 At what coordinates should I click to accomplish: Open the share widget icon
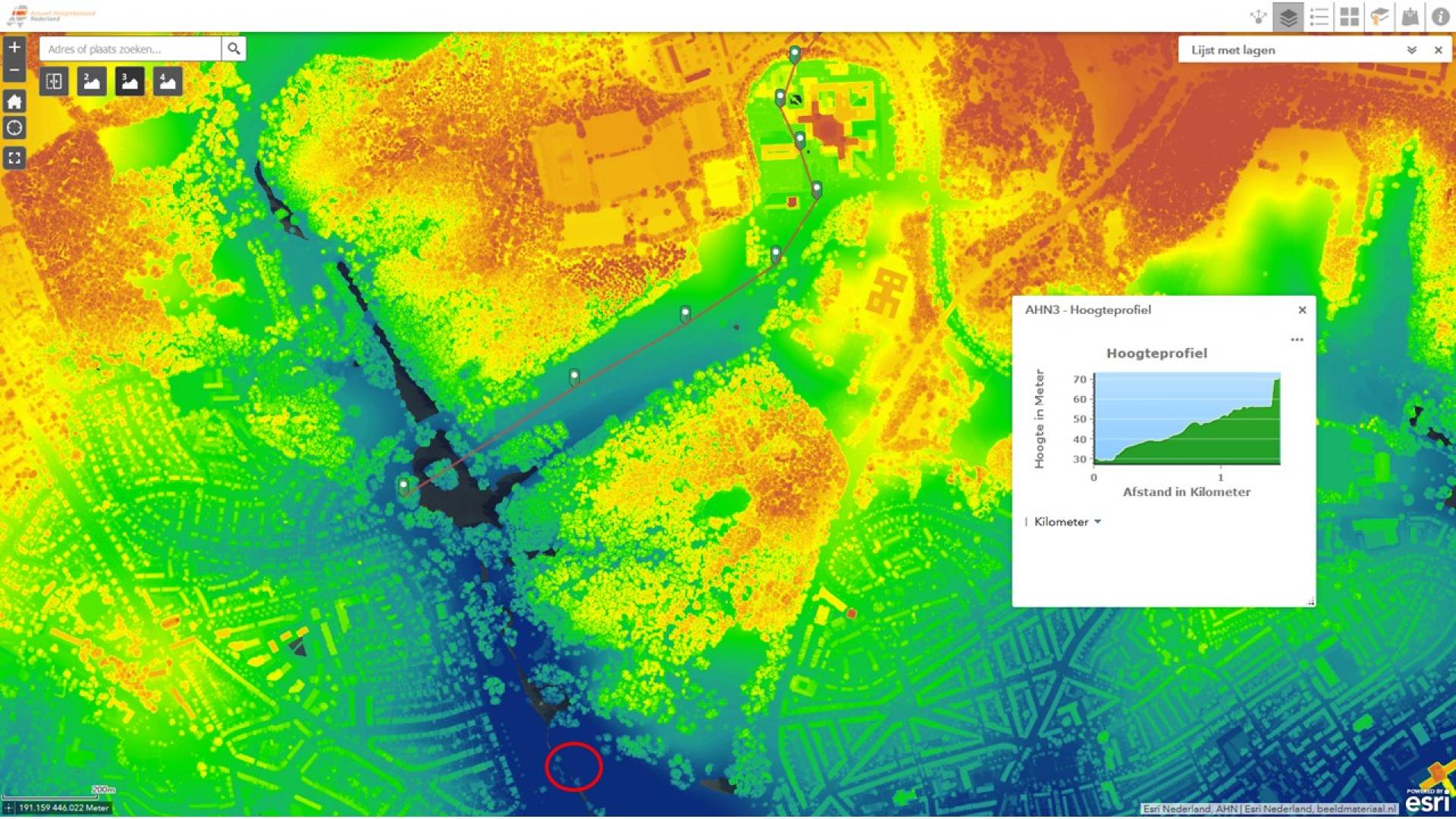(x=1258, y=17)
